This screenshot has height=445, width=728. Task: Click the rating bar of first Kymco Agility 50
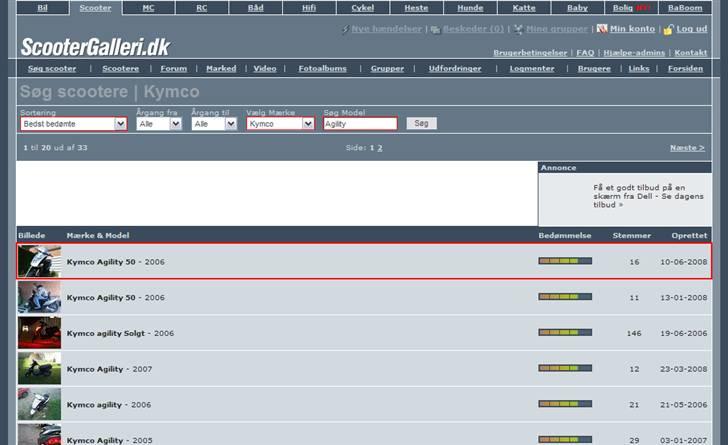[565, 261]
